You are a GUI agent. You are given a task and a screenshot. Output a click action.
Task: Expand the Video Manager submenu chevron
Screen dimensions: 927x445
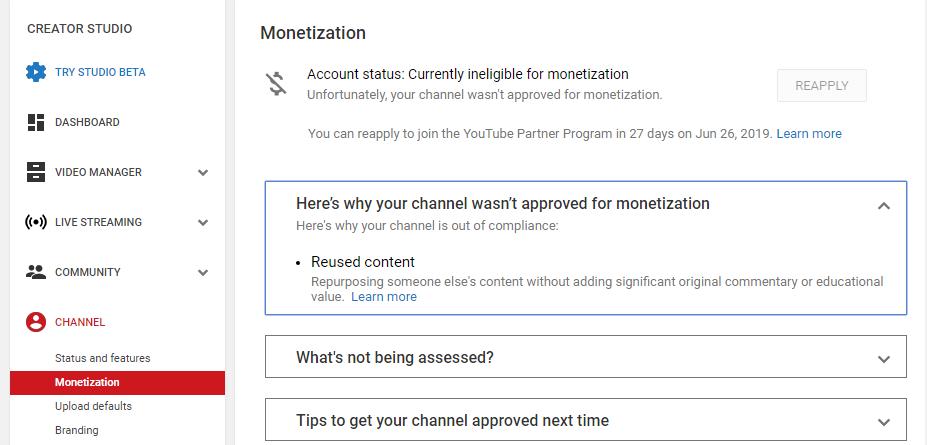[x=203, y=173]
